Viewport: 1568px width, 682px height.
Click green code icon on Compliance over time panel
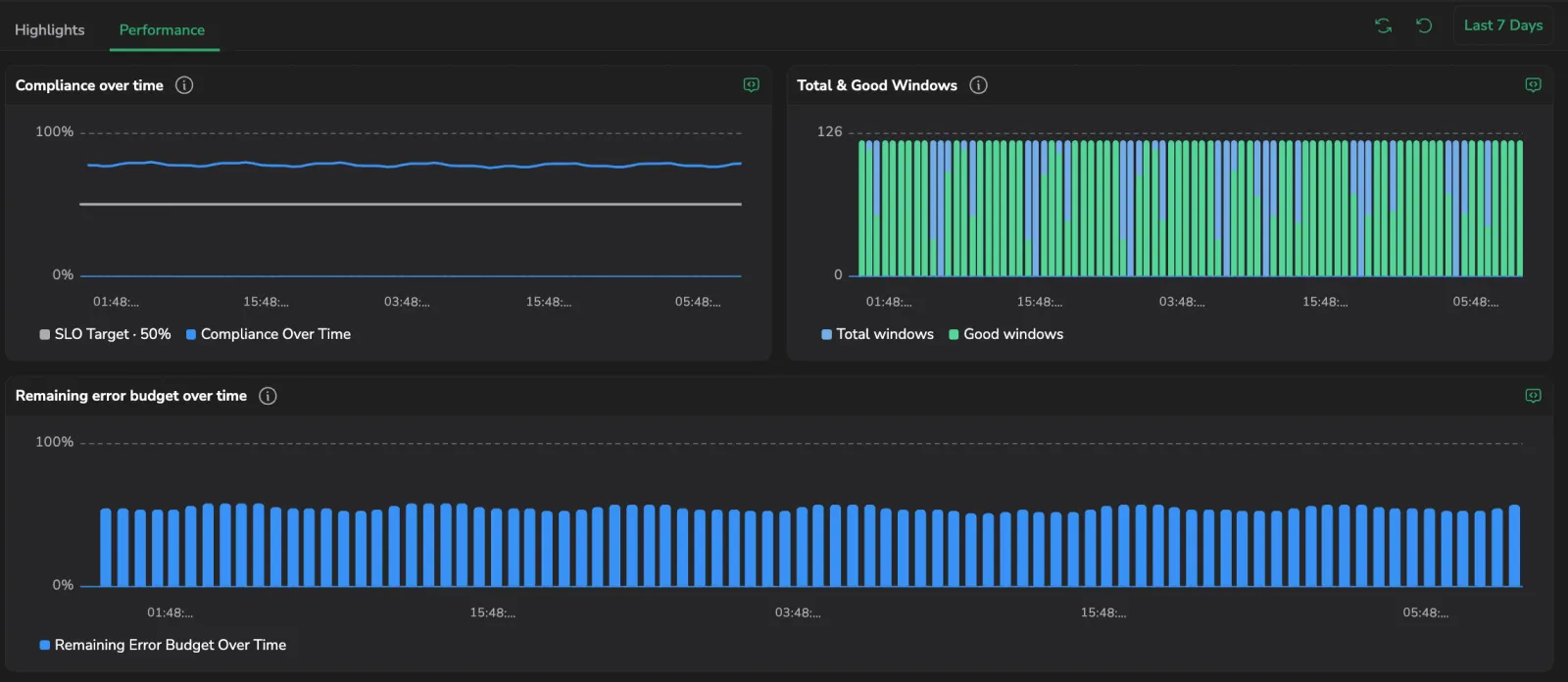(x=752, y=85)
